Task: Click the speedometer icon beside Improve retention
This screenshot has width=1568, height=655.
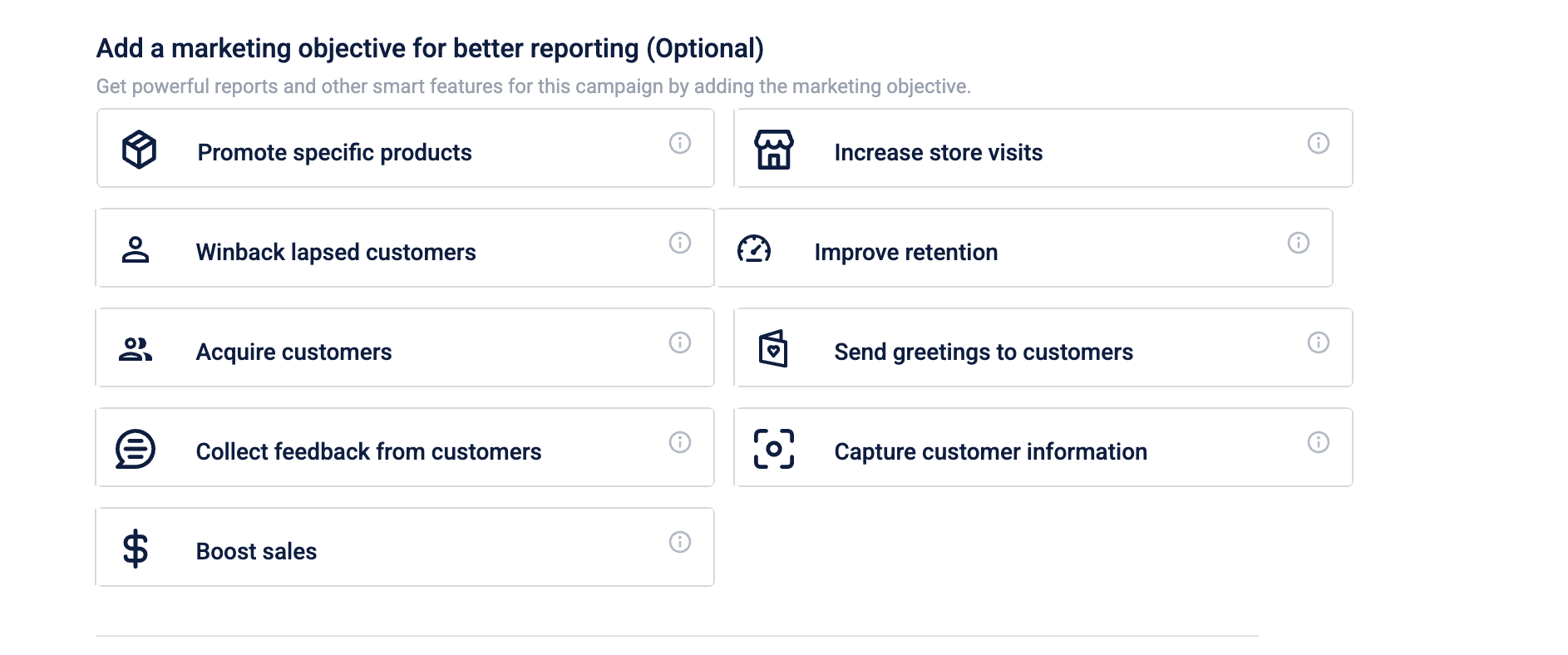Action: [x=754, y=249]
